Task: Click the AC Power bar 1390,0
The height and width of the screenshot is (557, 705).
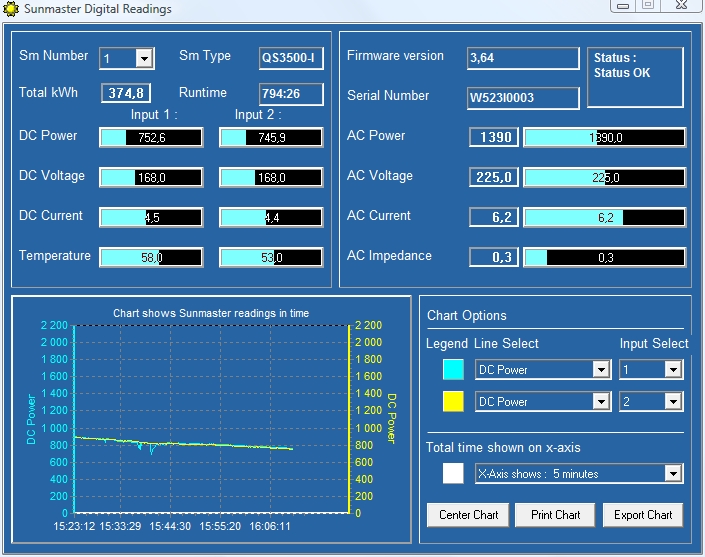Action: (x=605, y=138)
